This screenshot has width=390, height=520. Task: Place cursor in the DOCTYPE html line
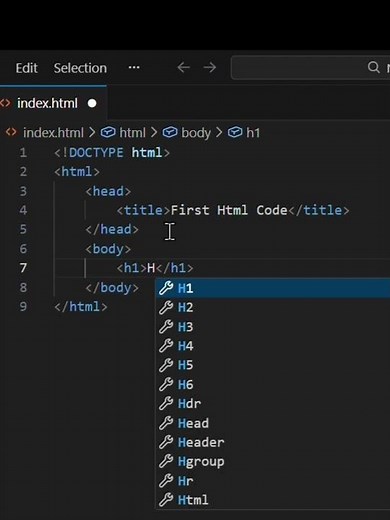[112, 153]
